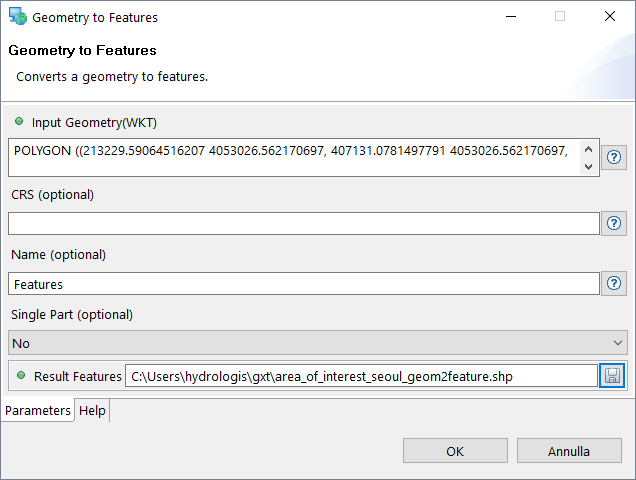Minimize the Geometry to Features window
This screenshot has width=636, height=480.
tap(511, 17)
